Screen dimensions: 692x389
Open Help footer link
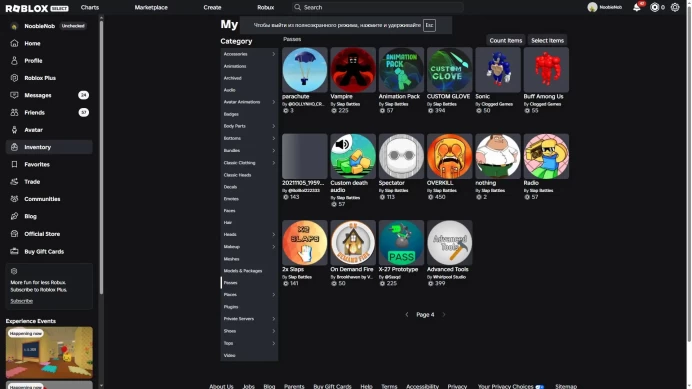pyautogui.click(x=366, y=386)
